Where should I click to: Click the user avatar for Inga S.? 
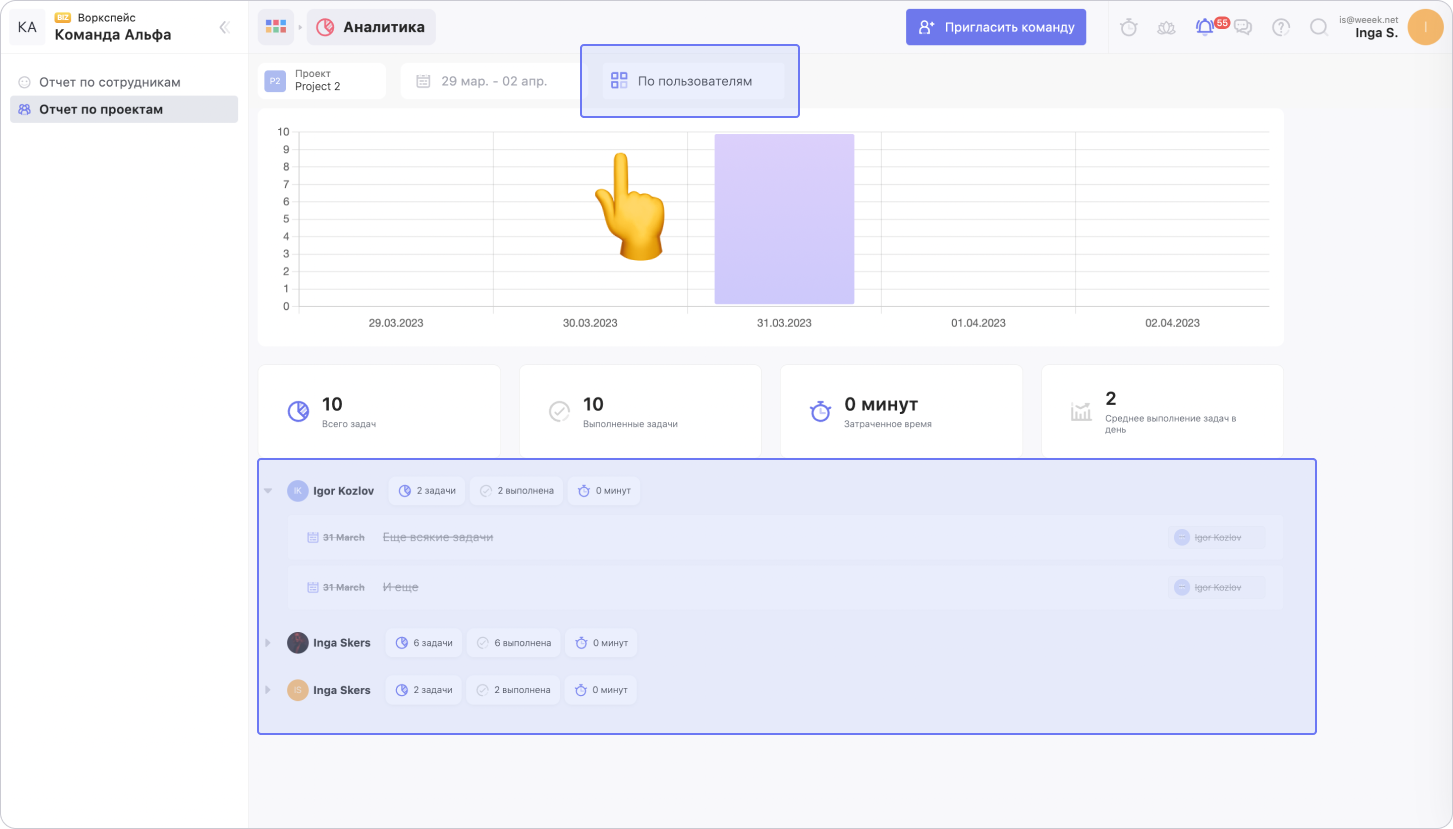pyautogui.click(x=1424, y=28)
